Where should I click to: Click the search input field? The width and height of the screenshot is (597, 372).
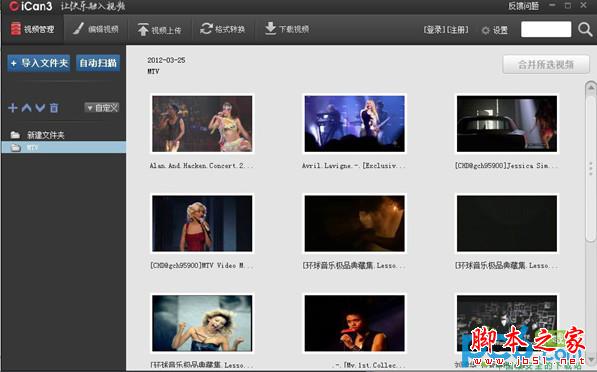pos(546,29)
